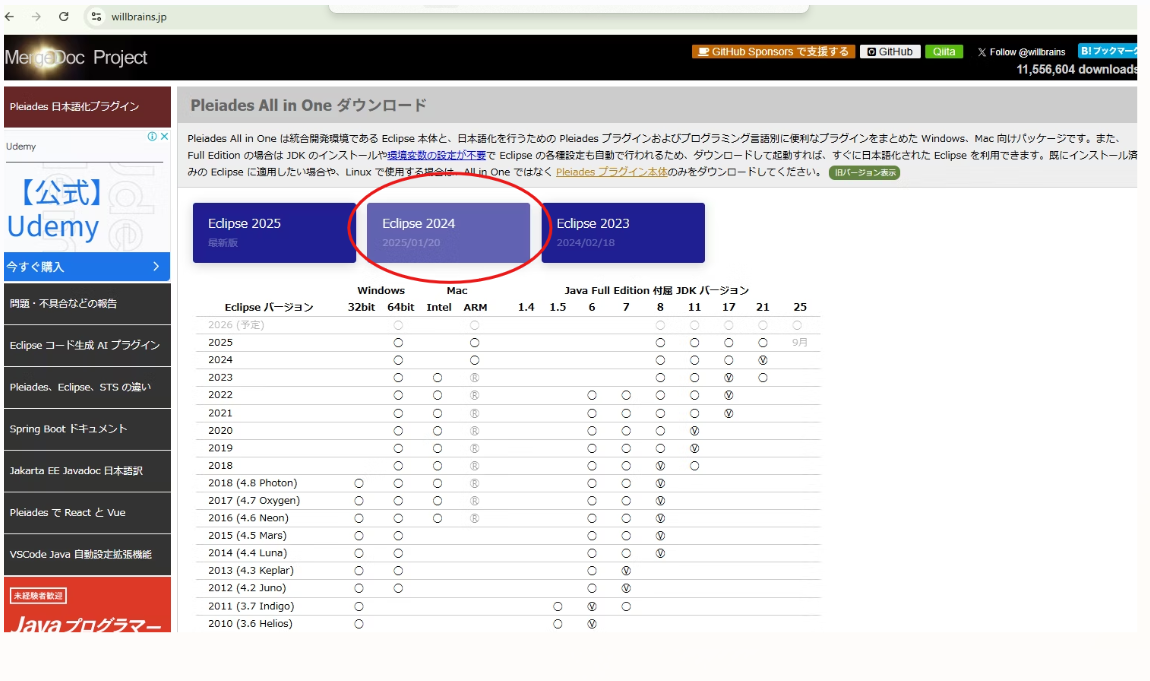Image resolution: width=1150 pixels, height=681 pixels.
Task: Follow @willbrains on X
Action: [x=1021, y=52]
